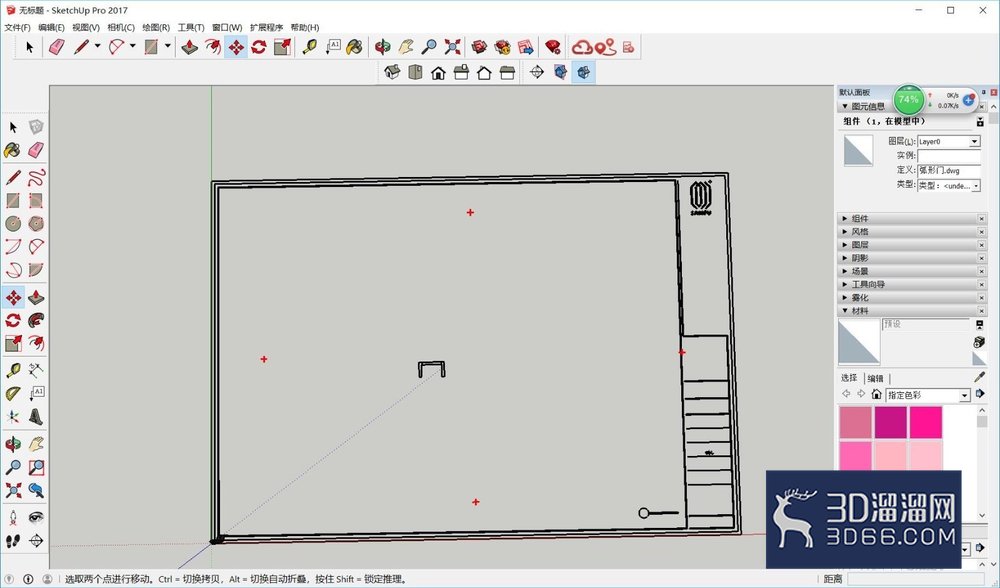Open the 图层 Layer0 dropdown
This screenshot has width=1000, height=588.
click(x=974, y=142)
